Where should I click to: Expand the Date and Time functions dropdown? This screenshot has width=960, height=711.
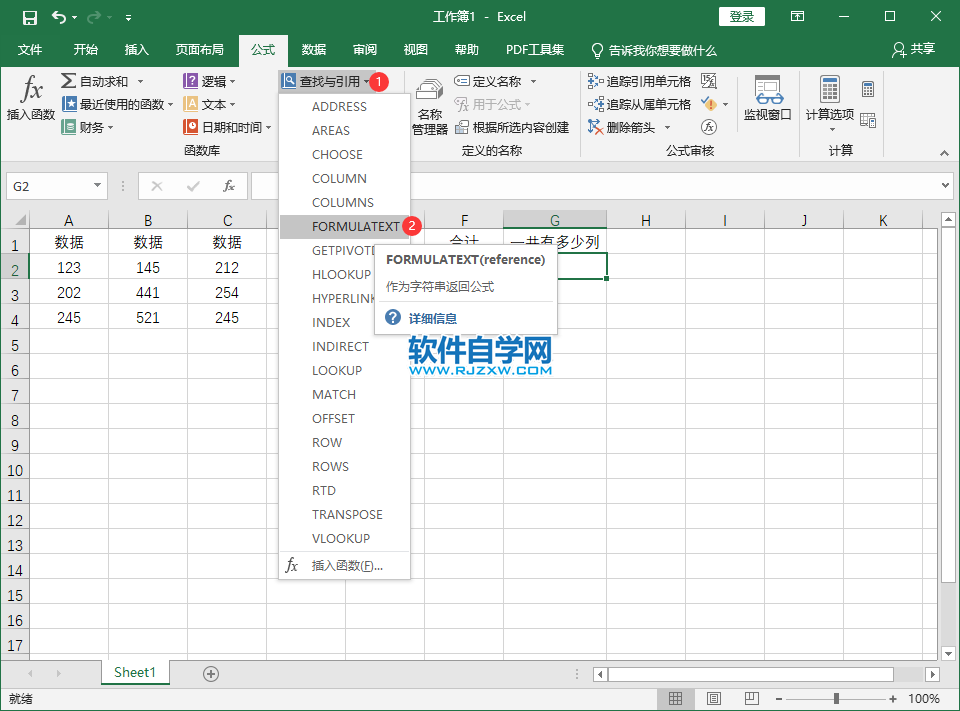click(x=227, y=127)
